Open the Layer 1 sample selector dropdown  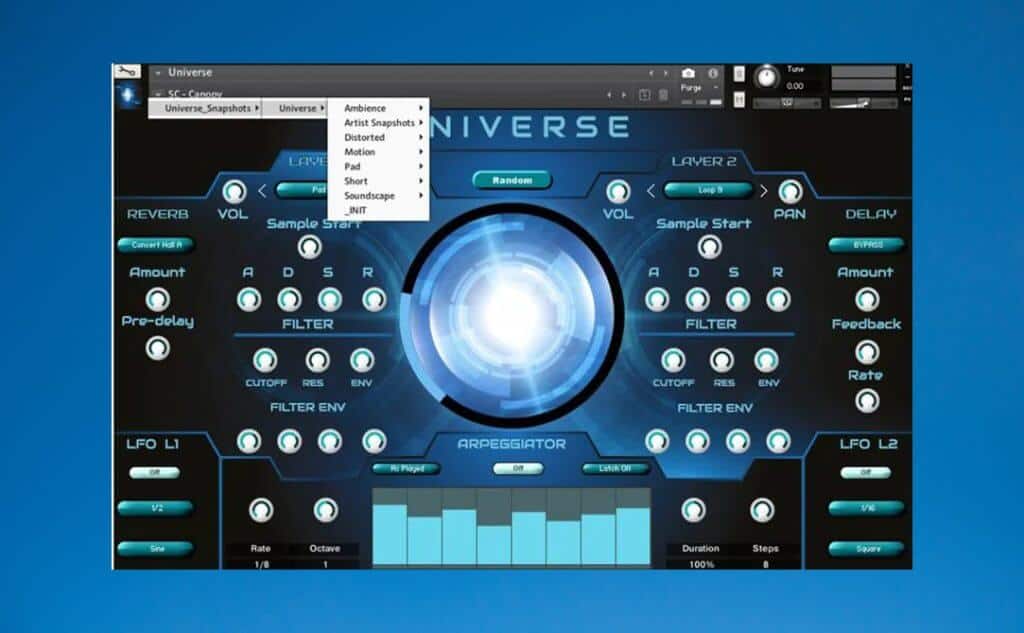click(x=302, y=190)
